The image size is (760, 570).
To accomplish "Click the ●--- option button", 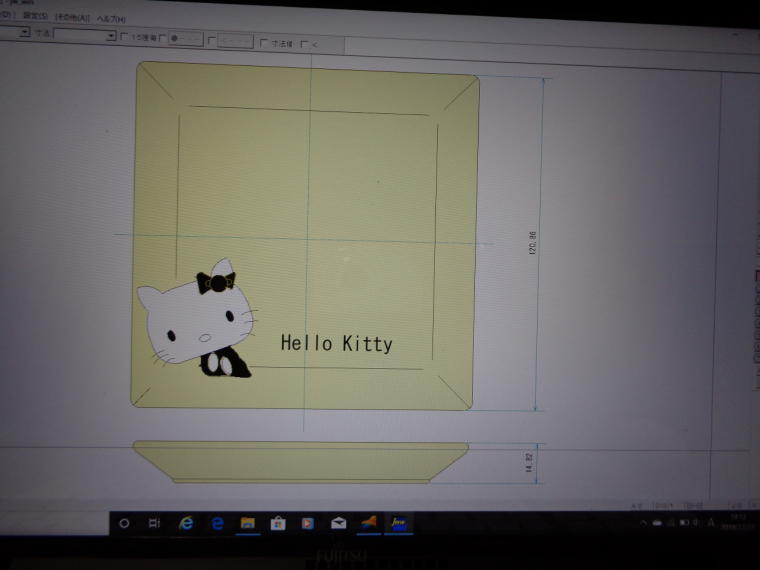I will point(186,38).
